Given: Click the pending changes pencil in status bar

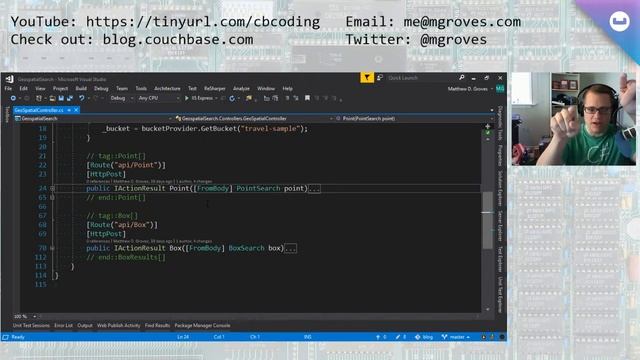Looking at the screenshot, I should point(398,337).
